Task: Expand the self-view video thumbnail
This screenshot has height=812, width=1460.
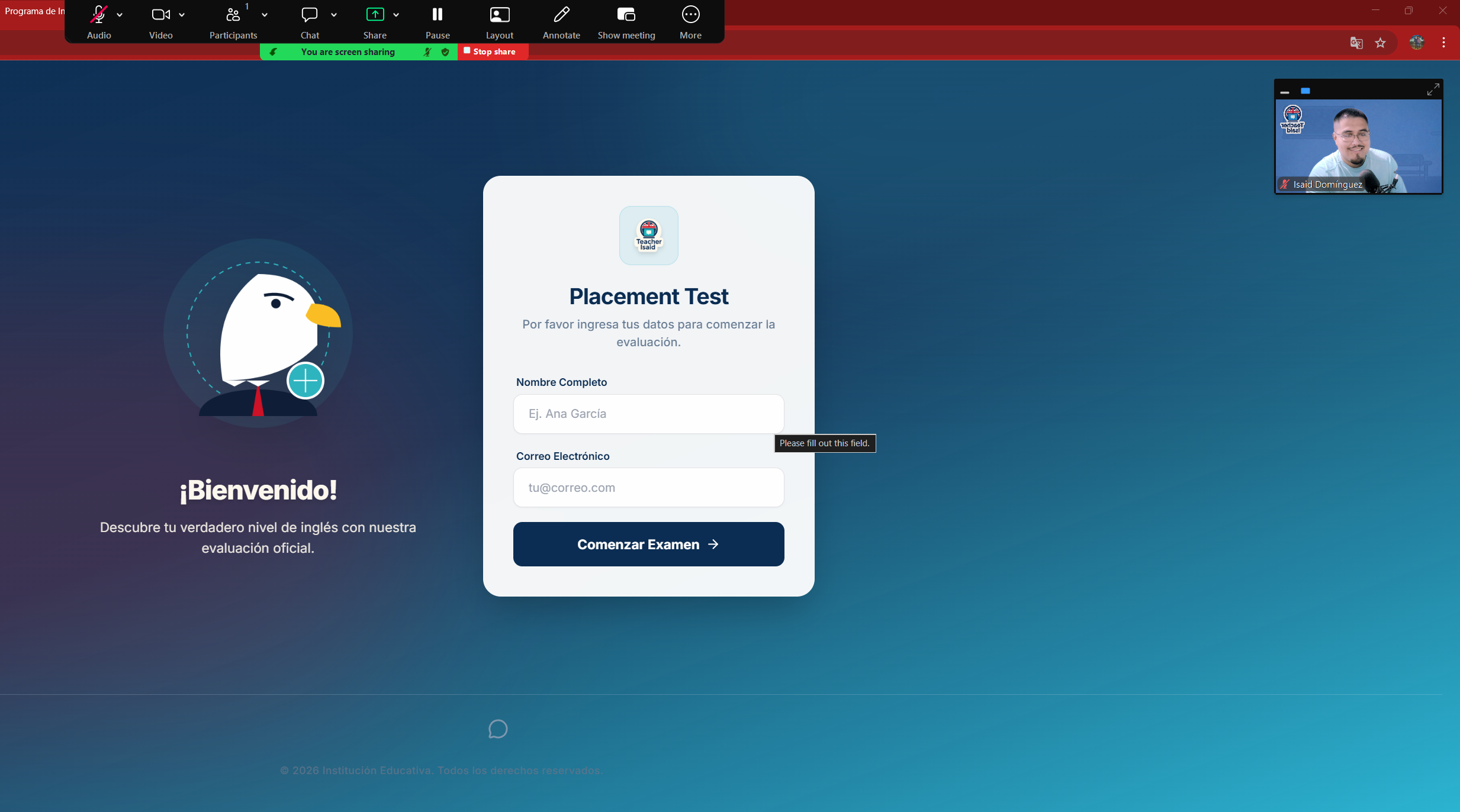Action: tap(1433, 89)
